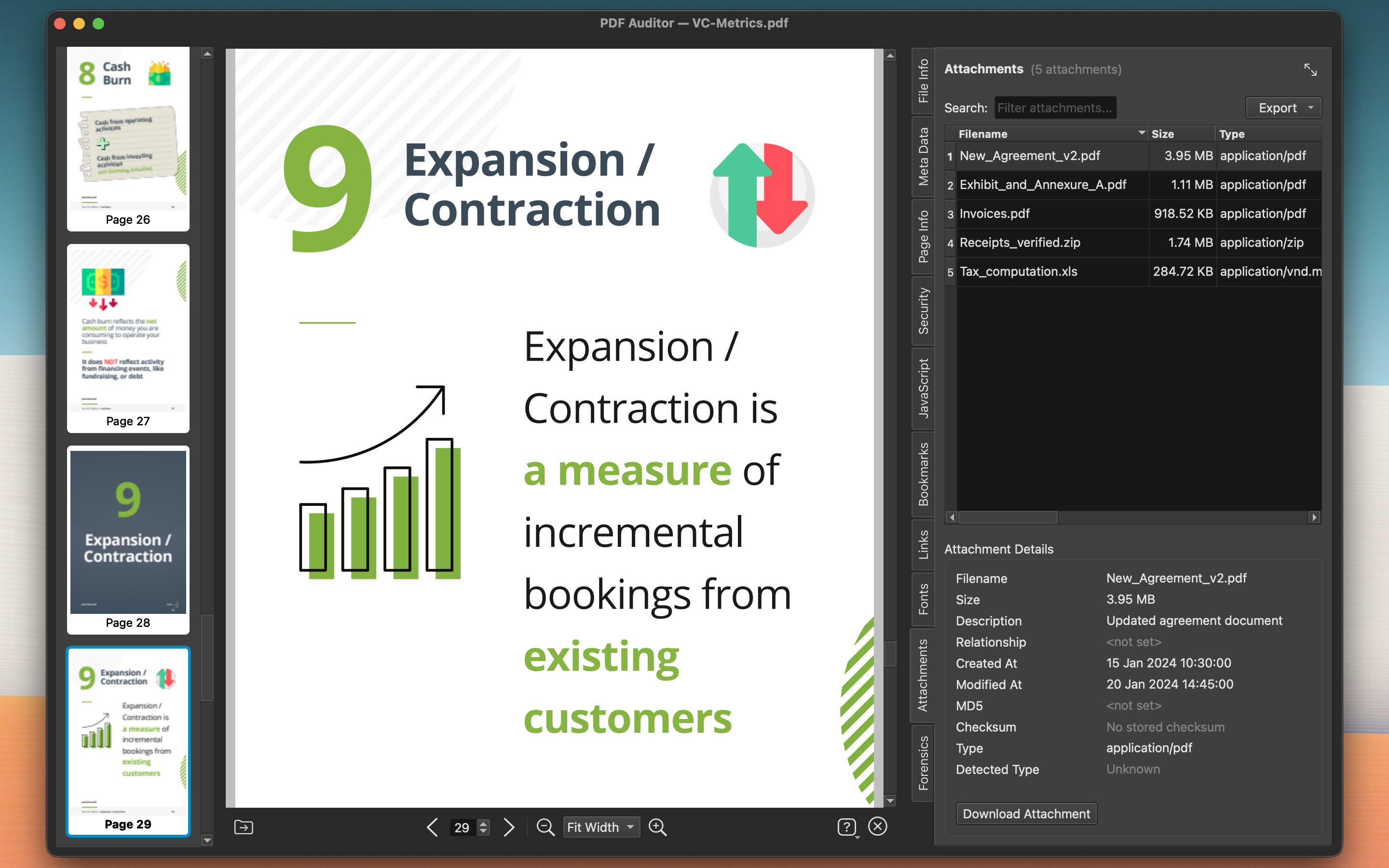Go to the previous page arrow
Screen dimensions: 1389x868
point(432,827)
